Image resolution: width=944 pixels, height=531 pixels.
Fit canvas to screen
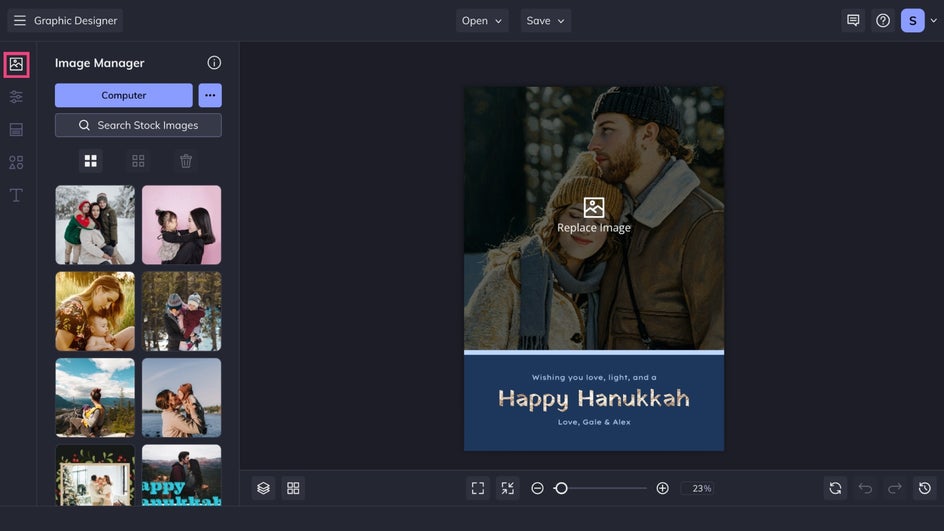(x=478, y=488)
